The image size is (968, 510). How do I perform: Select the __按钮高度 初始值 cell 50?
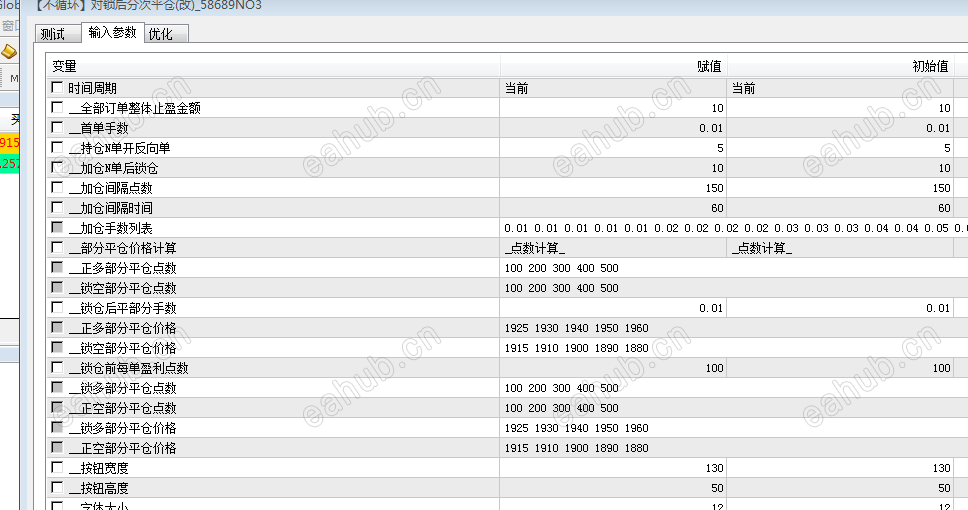click(840, 488)
